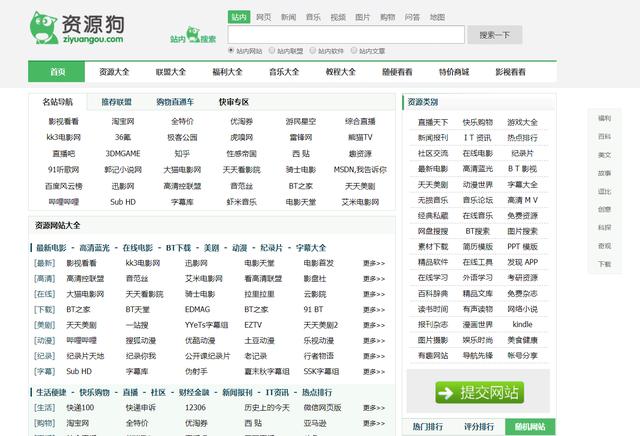Image resolution: width=640 pixels, height=436 pixels.
Task: Expand 更多>> in the [纪录] row
Action: [x=374, y=356]
